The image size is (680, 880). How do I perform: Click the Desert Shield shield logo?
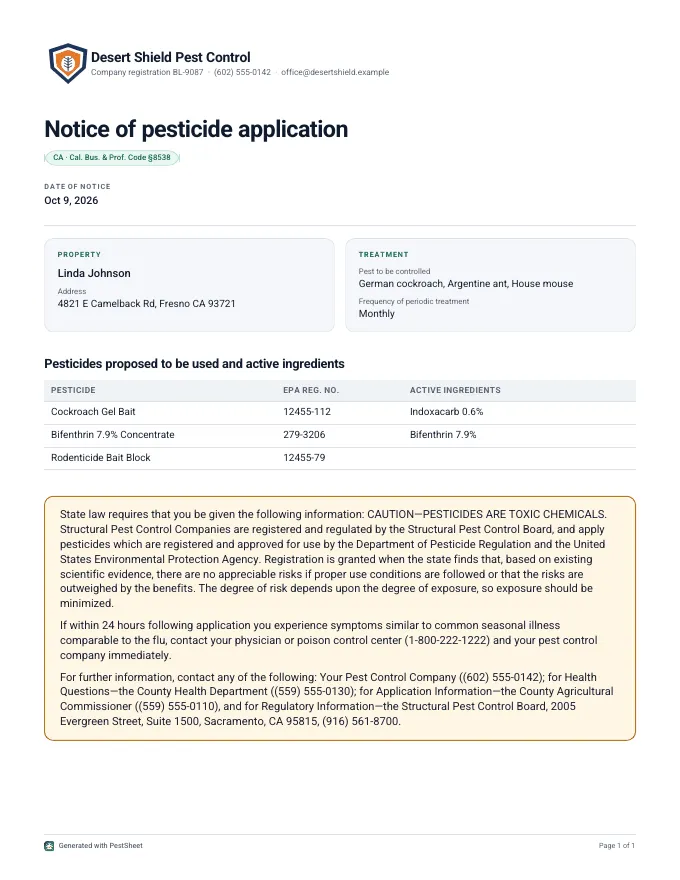click(x=67, y=63)
